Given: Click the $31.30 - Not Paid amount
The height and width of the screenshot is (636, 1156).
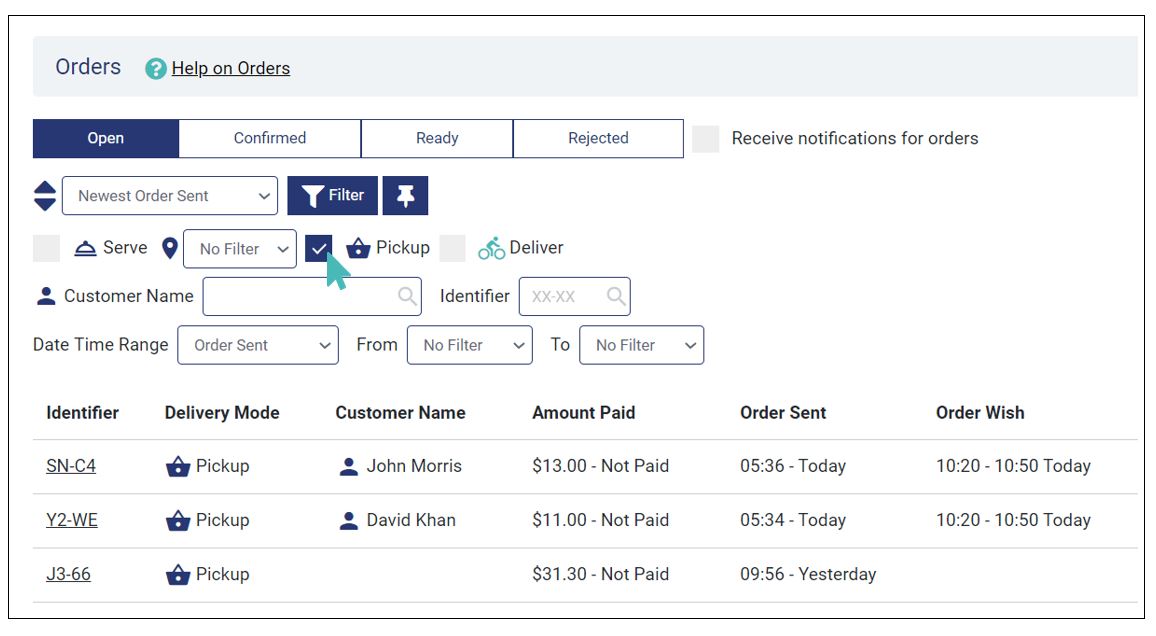Looking at the screenshot, I should click(601, 574).
